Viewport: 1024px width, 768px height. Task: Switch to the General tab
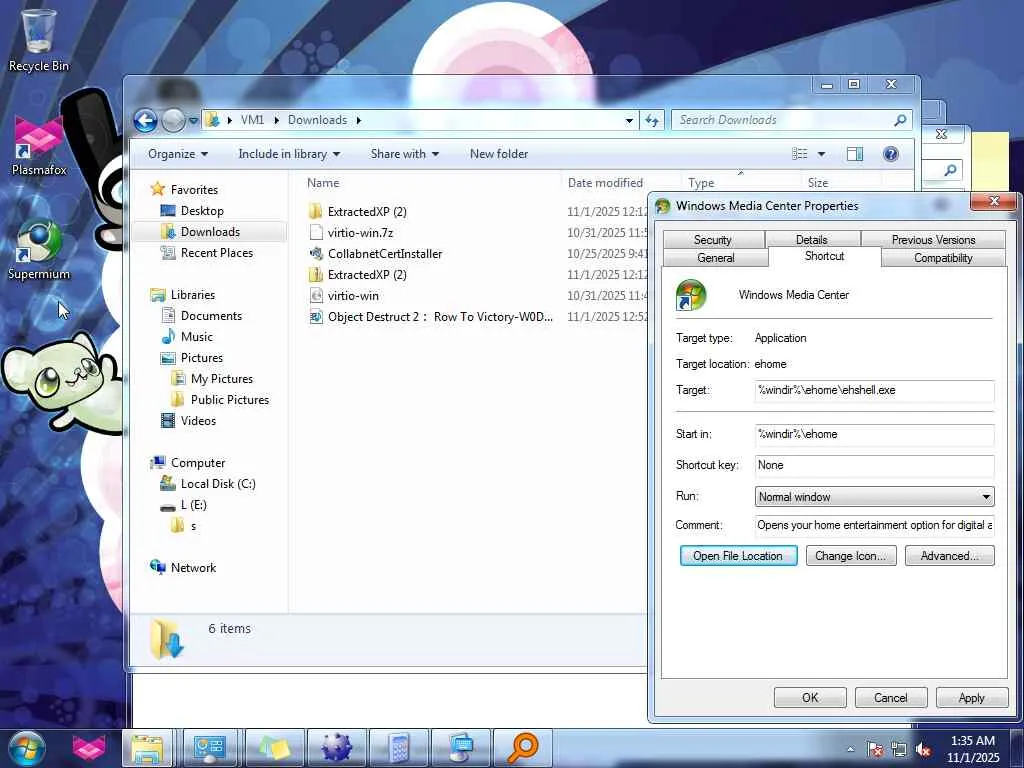[x=716, y=258]
